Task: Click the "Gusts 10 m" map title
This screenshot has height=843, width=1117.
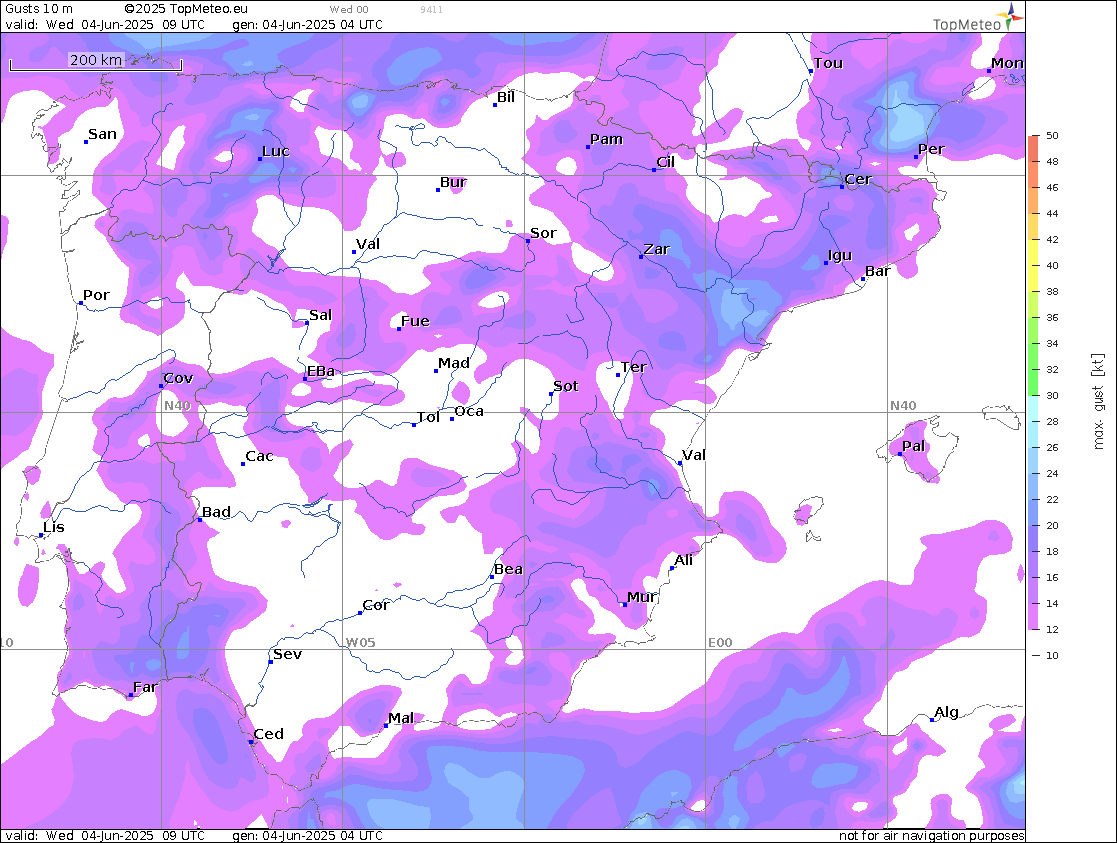Action: (x=38, y=9)
